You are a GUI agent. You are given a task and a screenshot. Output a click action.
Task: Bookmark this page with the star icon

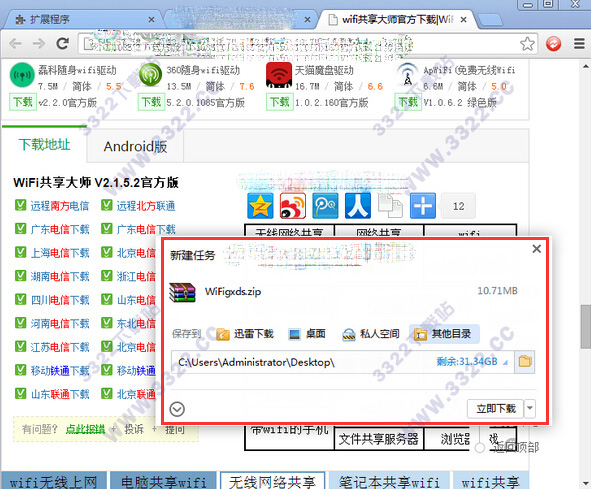527,44
